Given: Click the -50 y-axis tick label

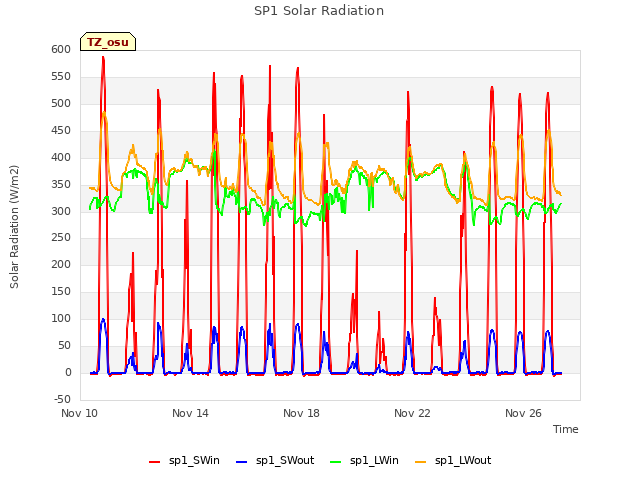Looking at the screenshot, I should tap(62, 399).
